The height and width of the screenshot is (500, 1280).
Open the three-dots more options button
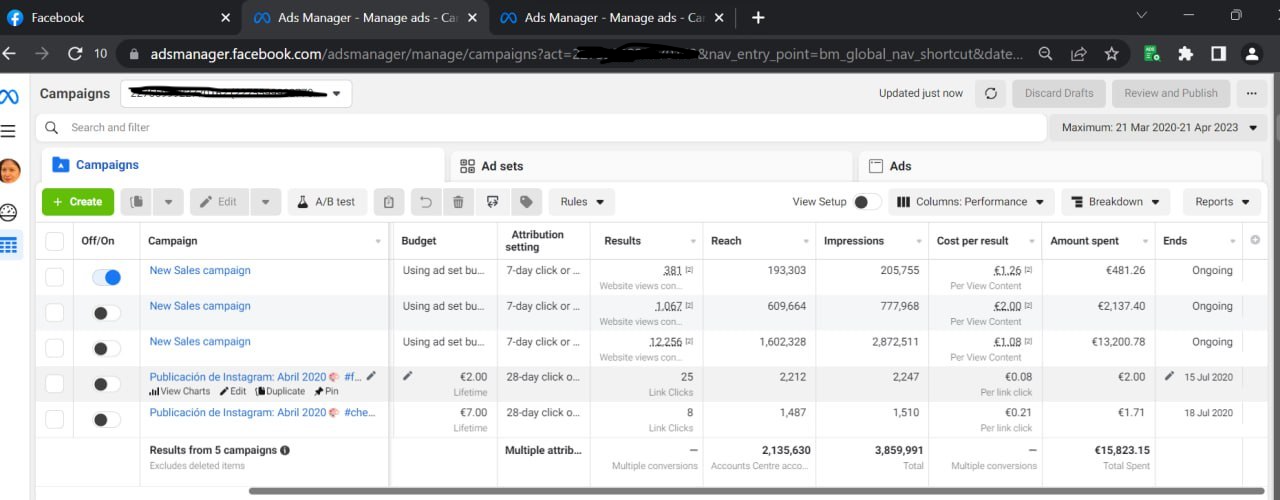(1251, 93)
